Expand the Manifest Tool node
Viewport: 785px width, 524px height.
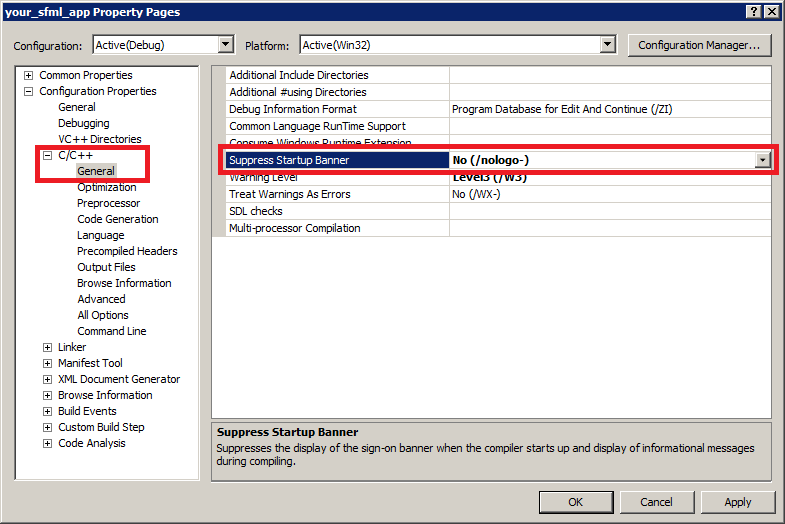[47, 364]
